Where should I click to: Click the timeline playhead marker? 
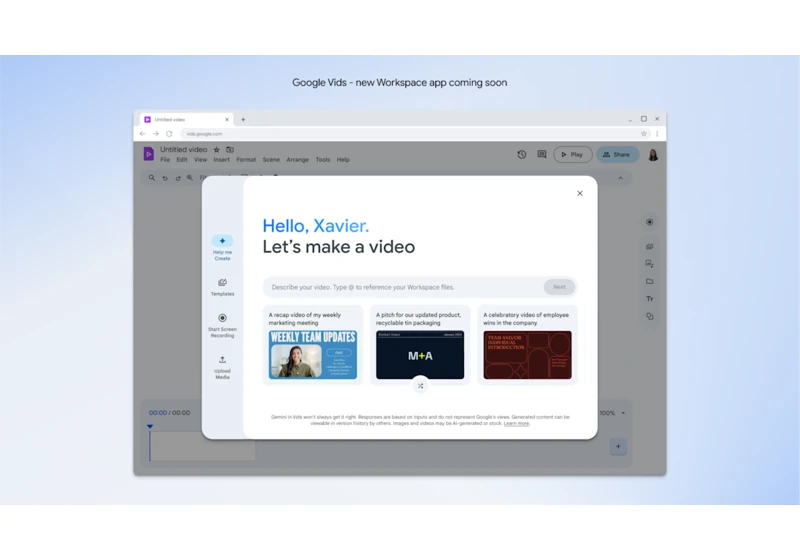(x=150, y=426)
